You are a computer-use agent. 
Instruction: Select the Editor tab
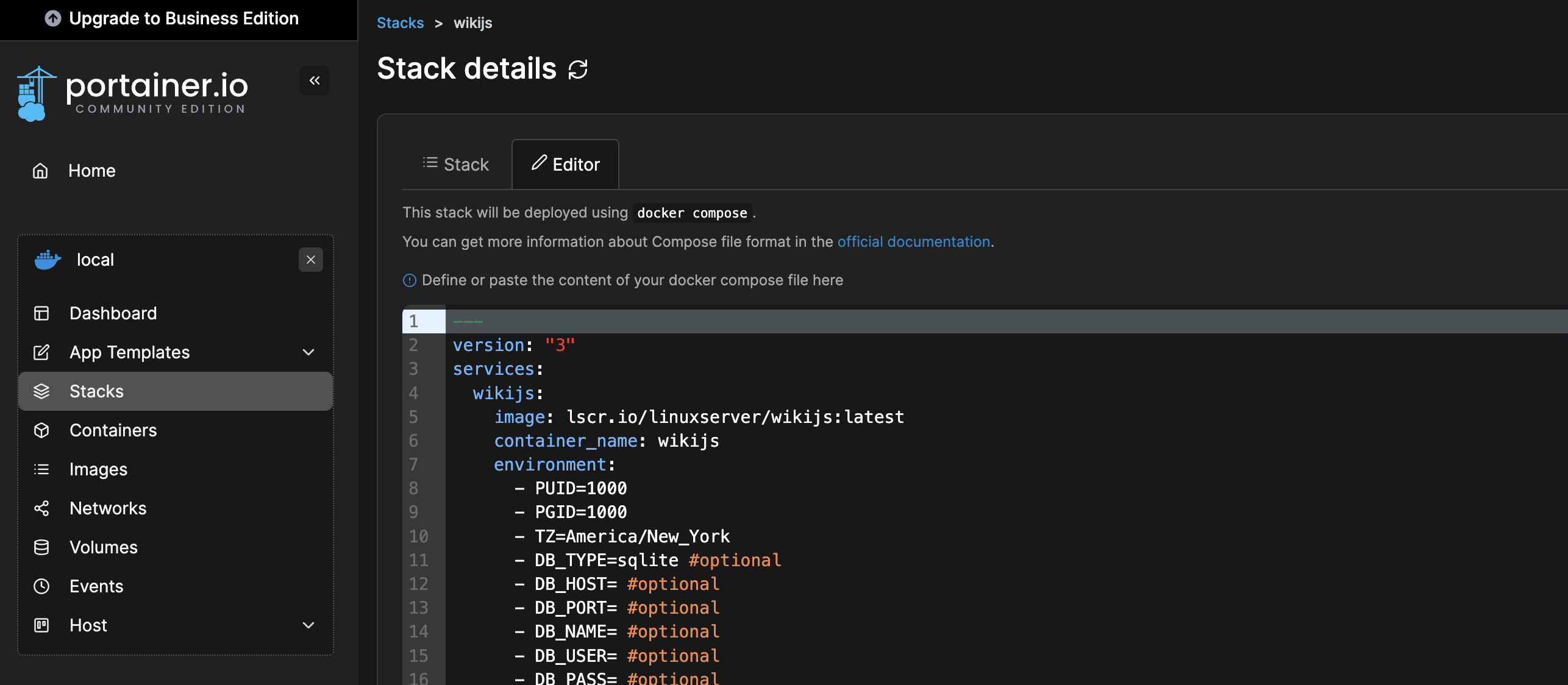coord(566,165)
